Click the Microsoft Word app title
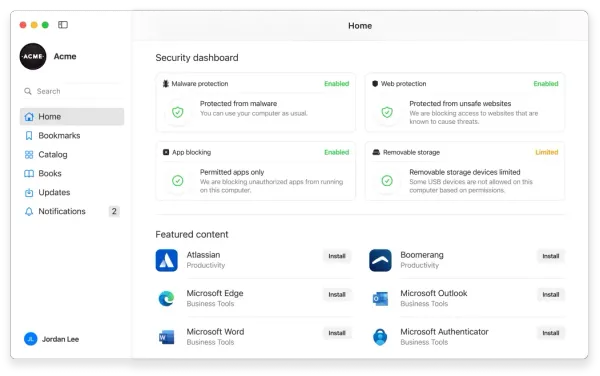Viewport: 600px width, 376px height. tap(215, 332)
